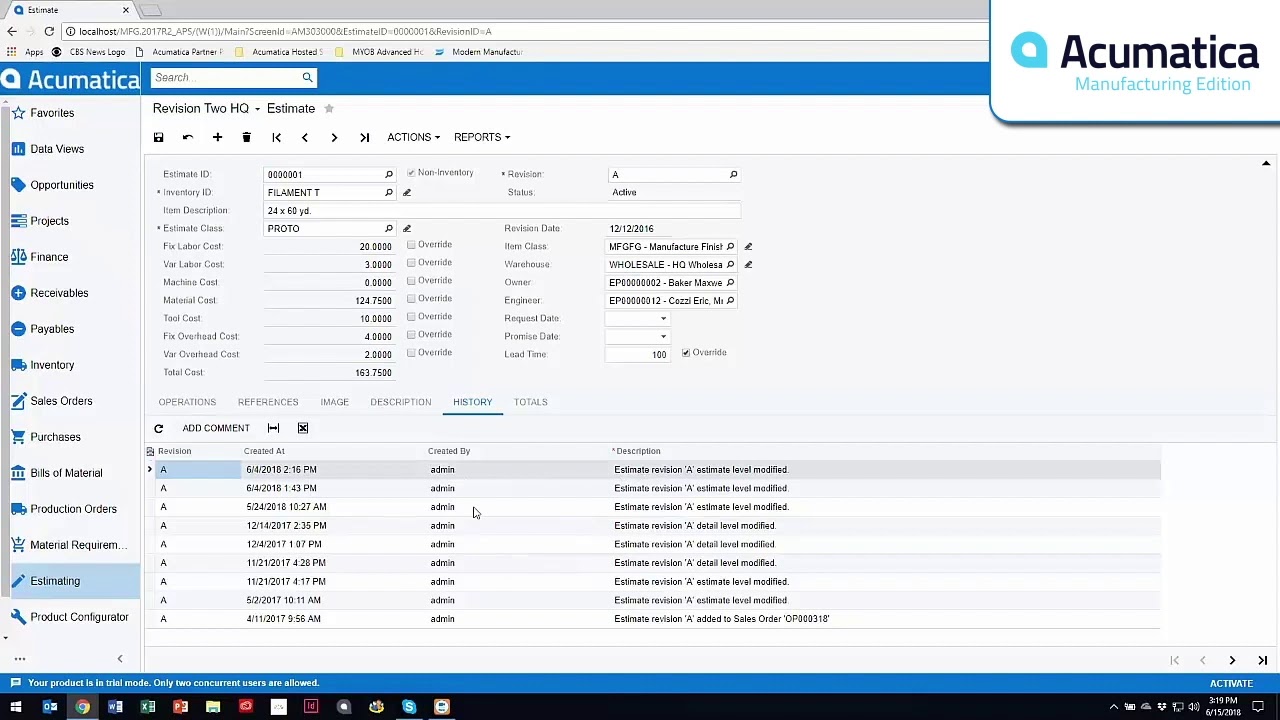
Task: Enable Override for Fix Overhead Cost
Action: (x=411, y=335)
